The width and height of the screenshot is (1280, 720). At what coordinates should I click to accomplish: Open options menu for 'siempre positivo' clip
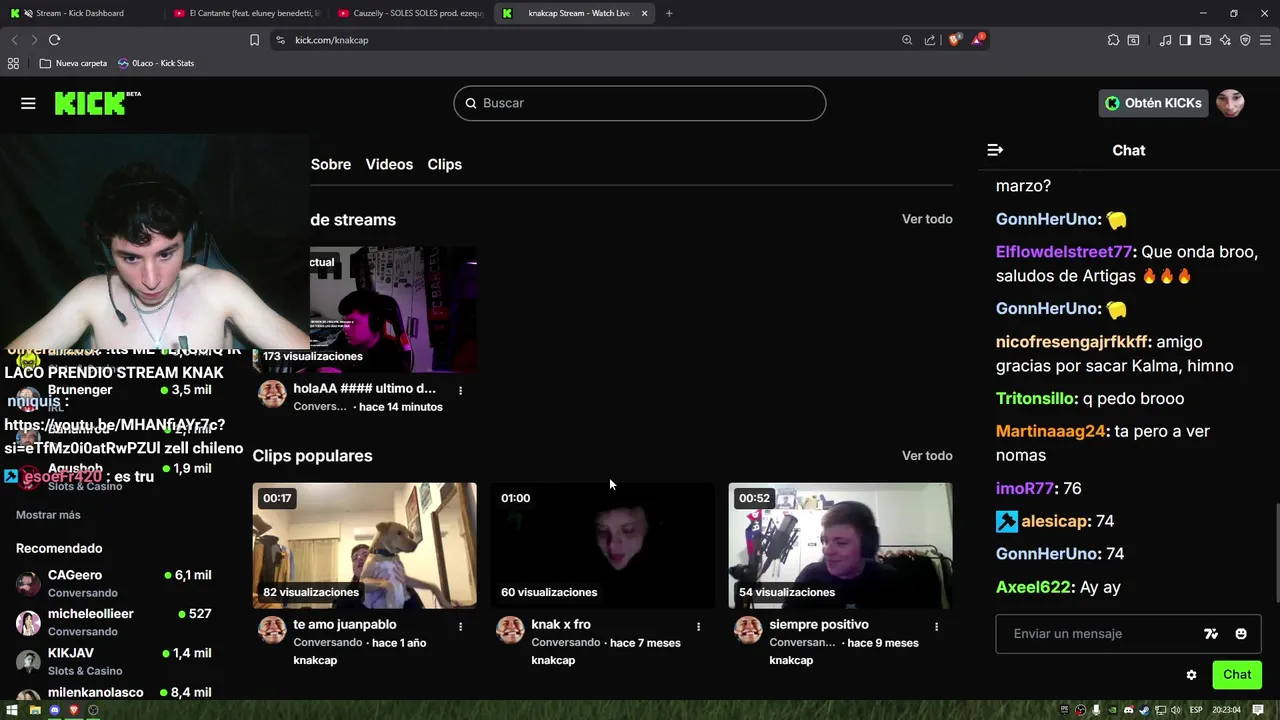pos(936,626)
